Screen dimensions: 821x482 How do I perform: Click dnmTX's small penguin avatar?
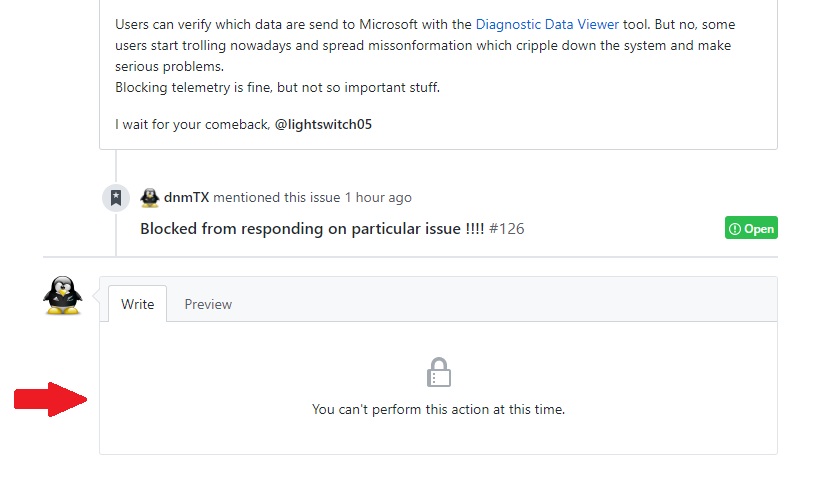point(150,198)
